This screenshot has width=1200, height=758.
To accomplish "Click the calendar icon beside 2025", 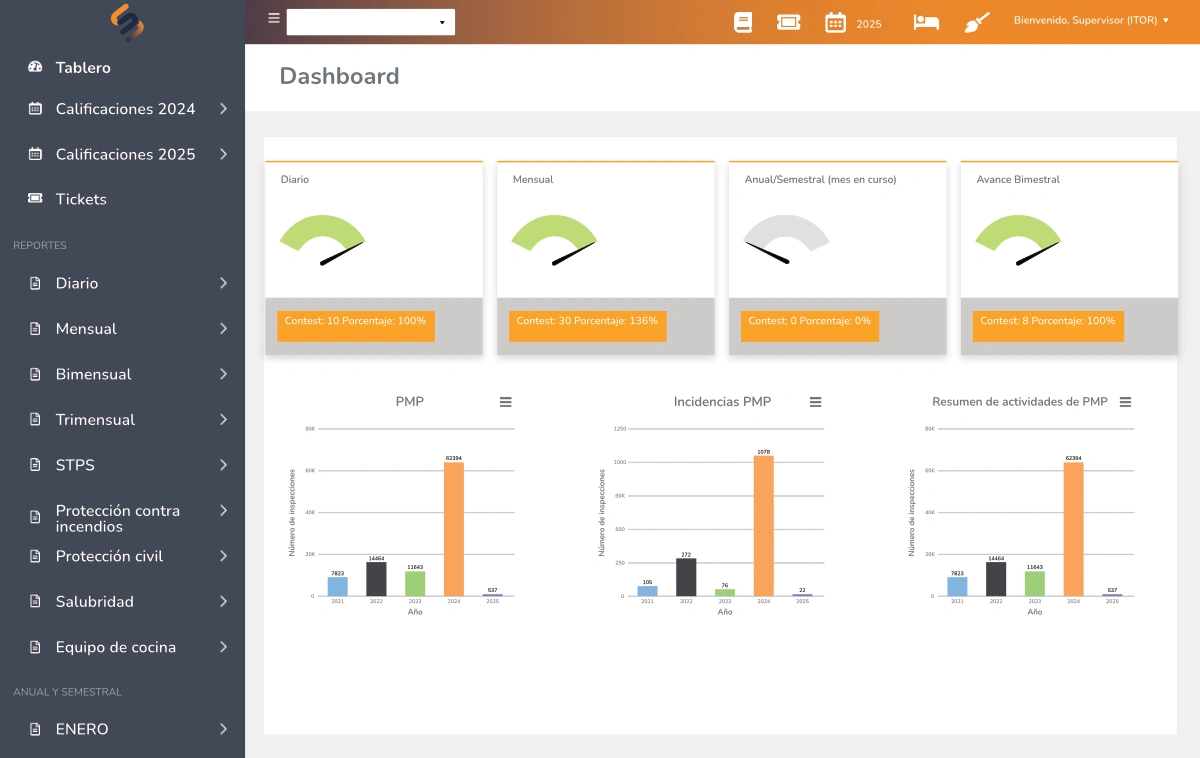I will tap(835, 22).
